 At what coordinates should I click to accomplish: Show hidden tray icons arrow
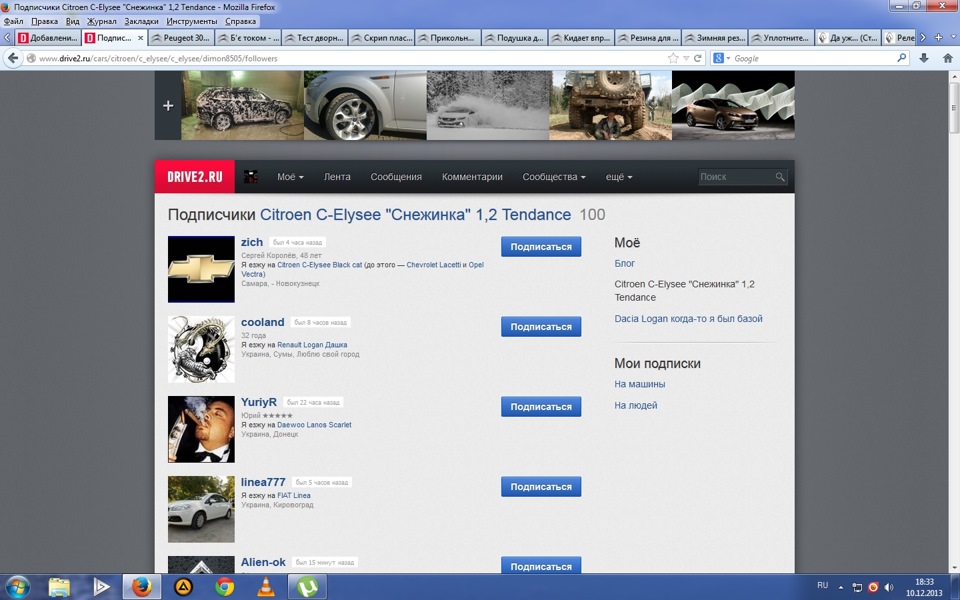tap(841, 587)
